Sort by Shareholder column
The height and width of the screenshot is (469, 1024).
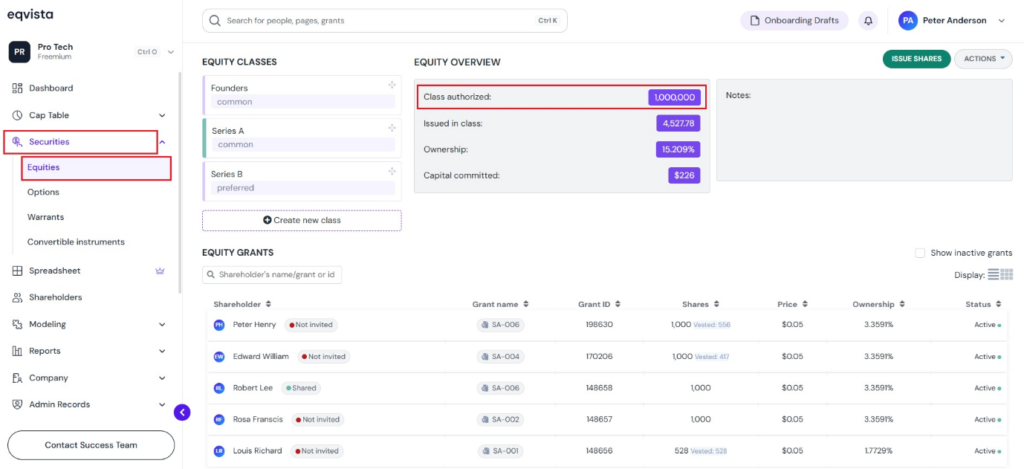[x=242, y=304]
